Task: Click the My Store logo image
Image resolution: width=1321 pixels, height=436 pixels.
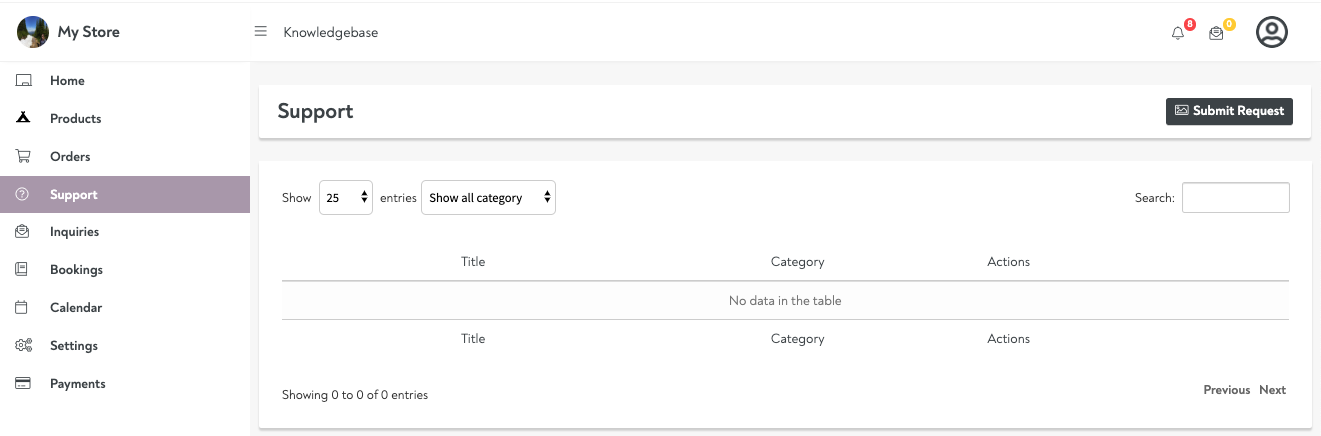Action: pyautogui.click(x=33, y=32)
